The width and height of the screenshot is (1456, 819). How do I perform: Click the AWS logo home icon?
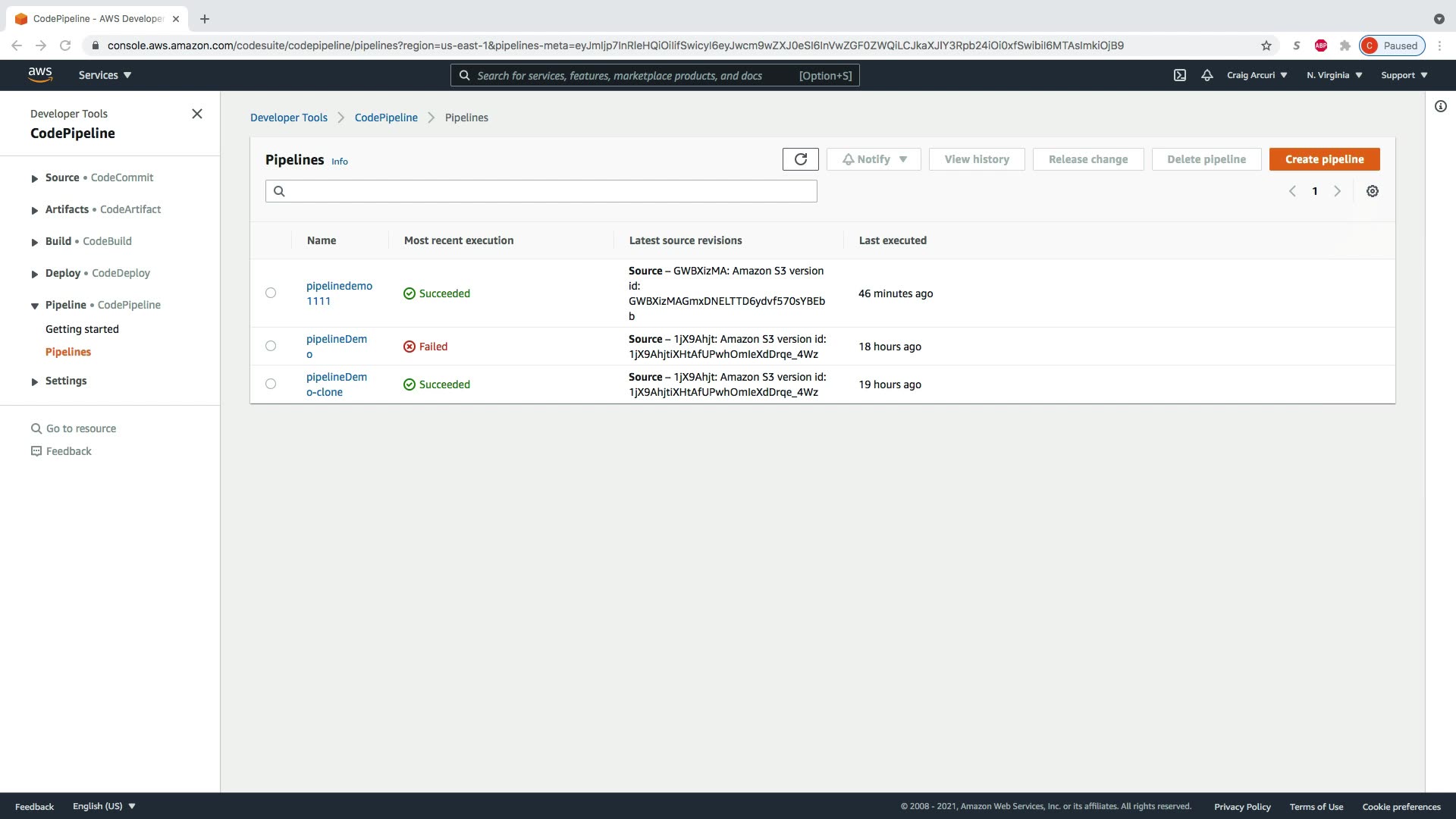coord(40,74)
